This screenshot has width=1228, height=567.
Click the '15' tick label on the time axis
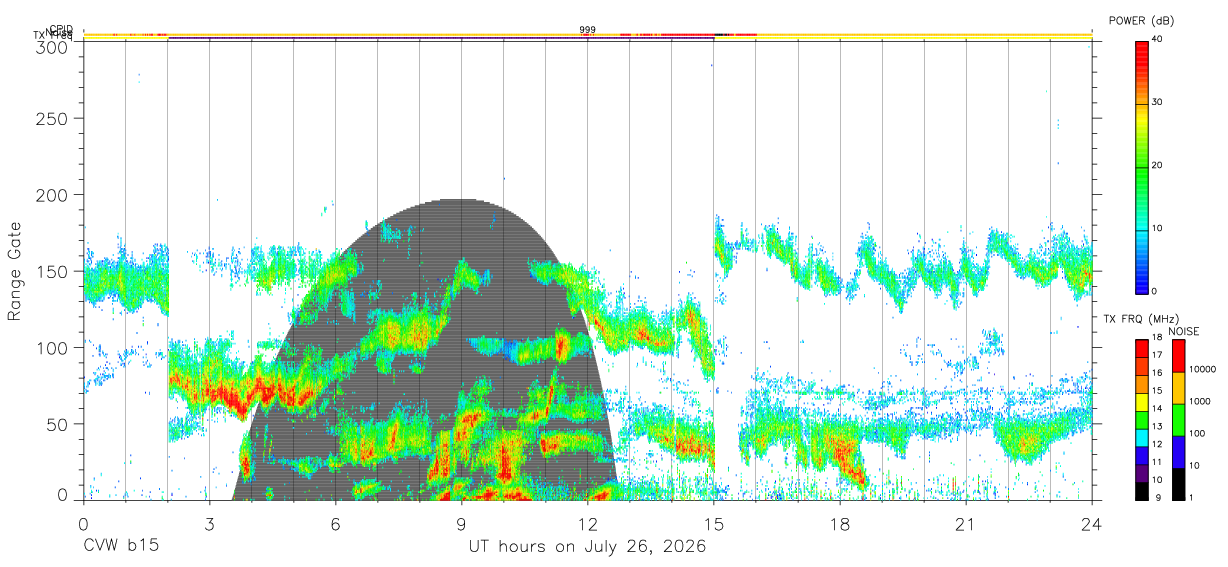[x=713, y=524]
